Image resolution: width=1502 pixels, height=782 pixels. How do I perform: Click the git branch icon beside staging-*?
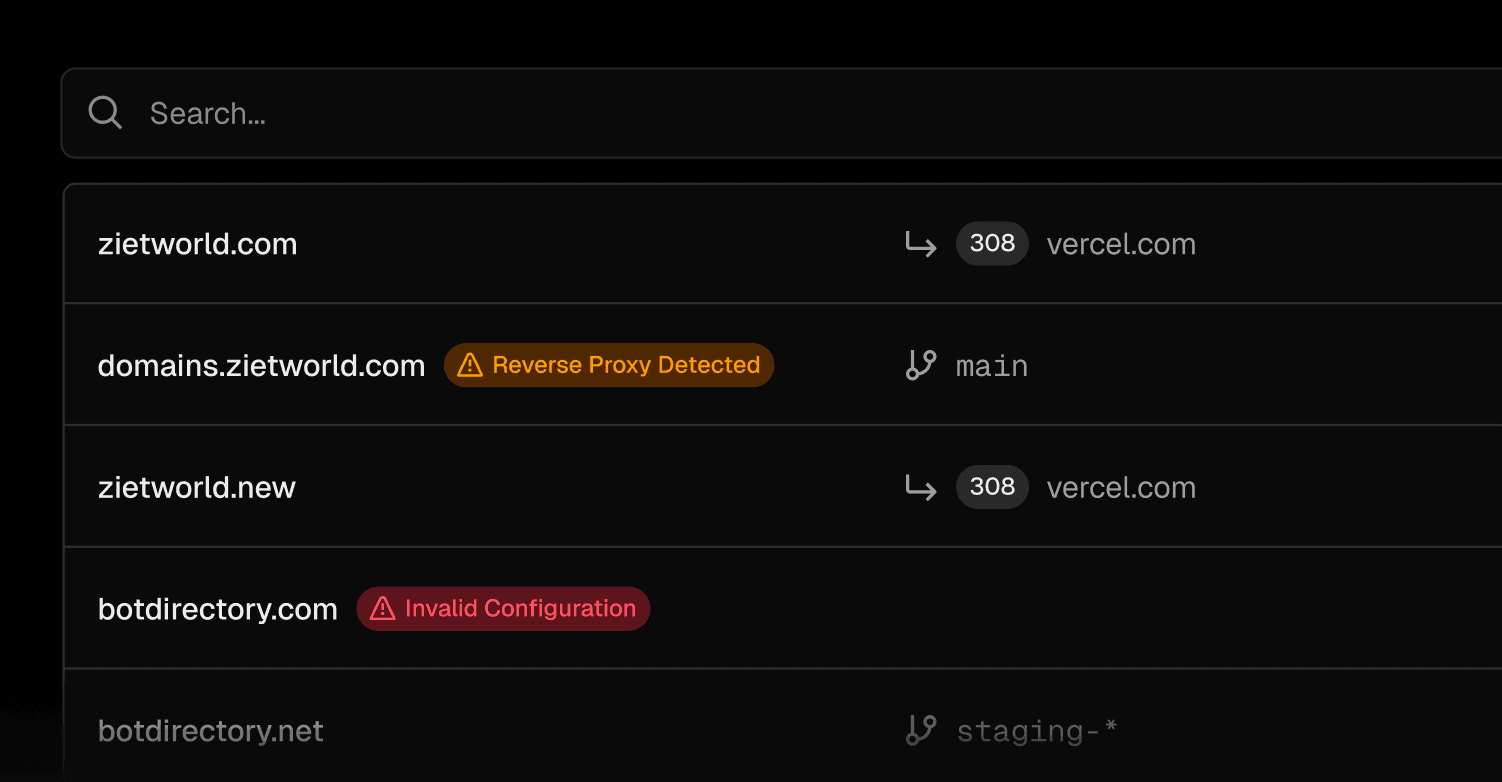(x=920, y=730)
